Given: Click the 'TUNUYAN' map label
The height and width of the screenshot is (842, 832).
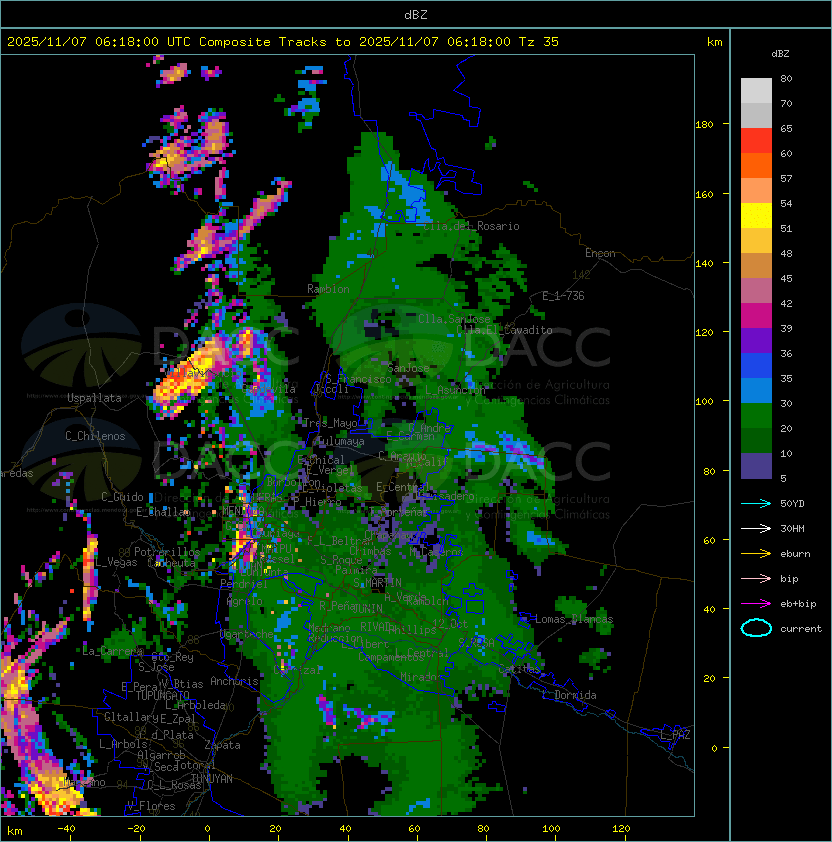Looking at the screenshot, I should [x=212, y=779].
